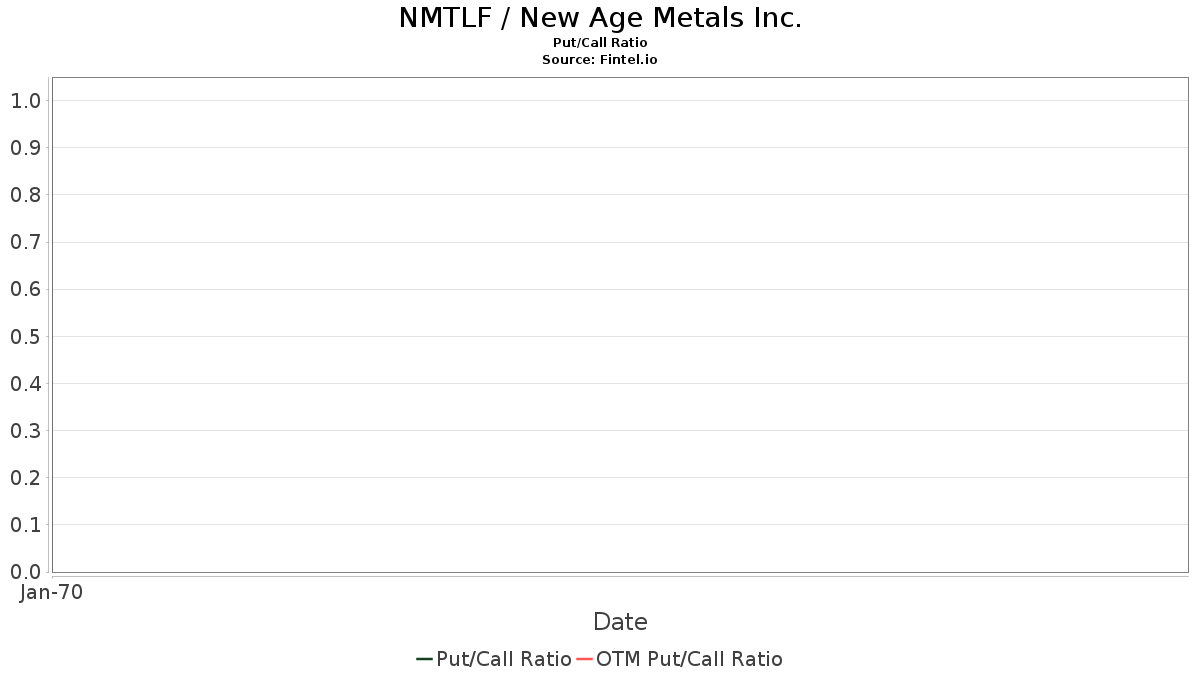Screen dimensions: 1200x675
Task: Click the 0.1 y-axis label
Action: click(x=26, y=525)
